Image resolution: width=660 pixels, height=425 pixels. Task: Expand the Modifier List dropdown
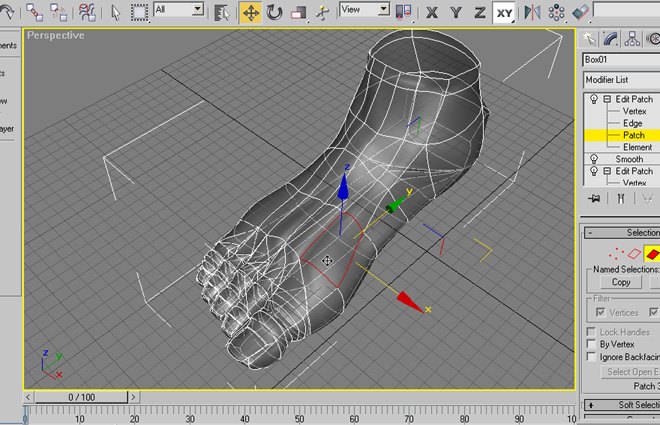coord(620,79)
